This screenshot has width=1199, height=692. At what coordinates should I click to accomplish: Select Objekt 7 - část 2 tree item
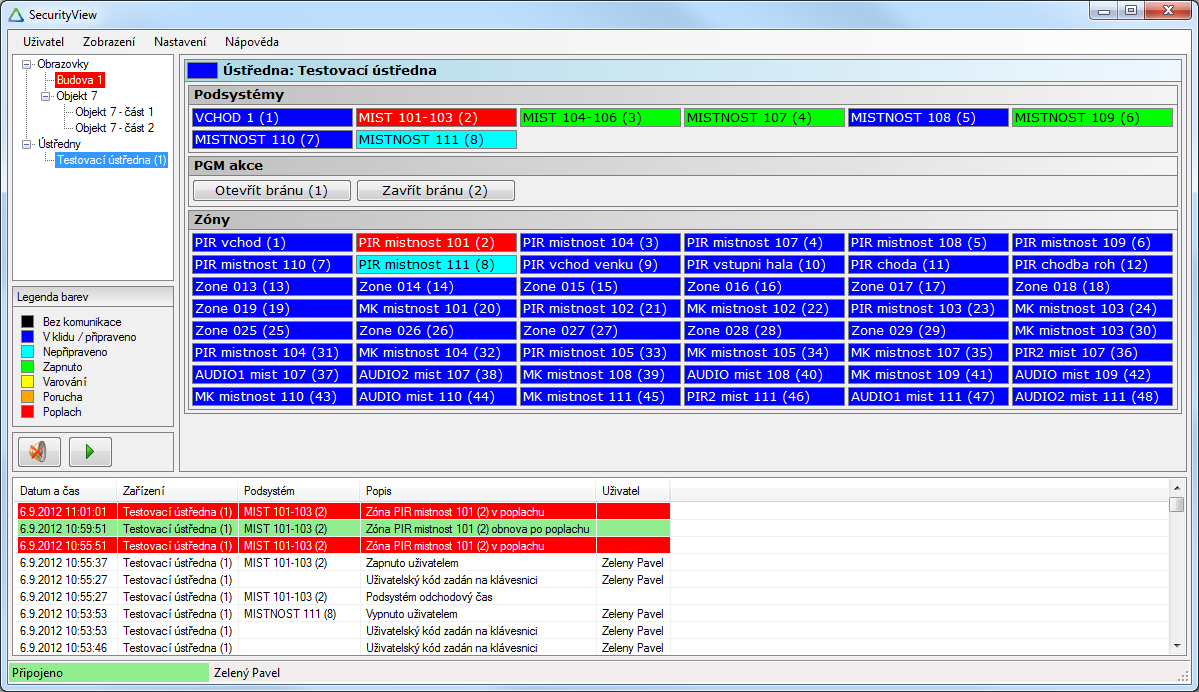click(x=114, y=128)
